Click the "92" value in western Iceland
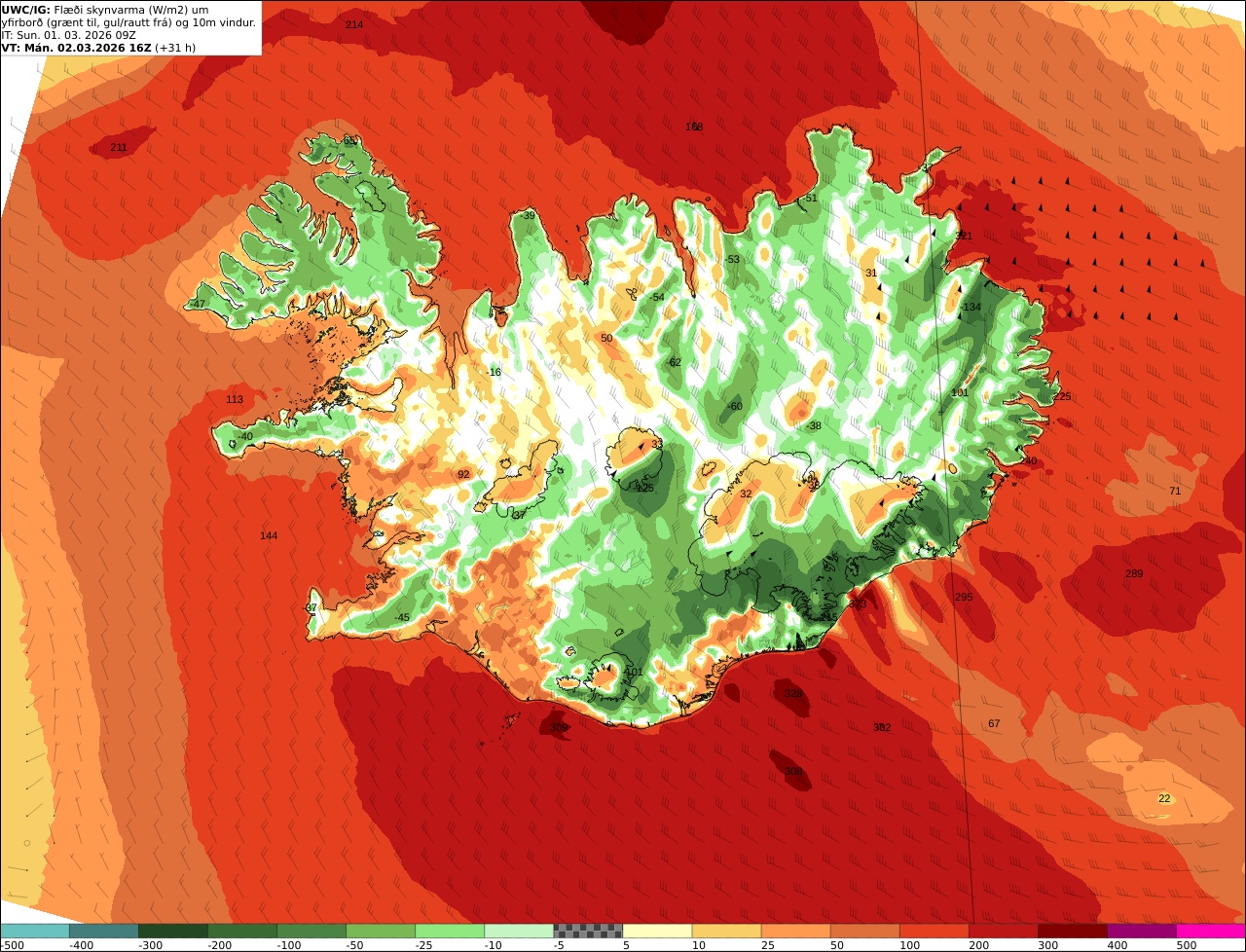Viewport: 1246px width, 952px height. click(x=463, y=475)
